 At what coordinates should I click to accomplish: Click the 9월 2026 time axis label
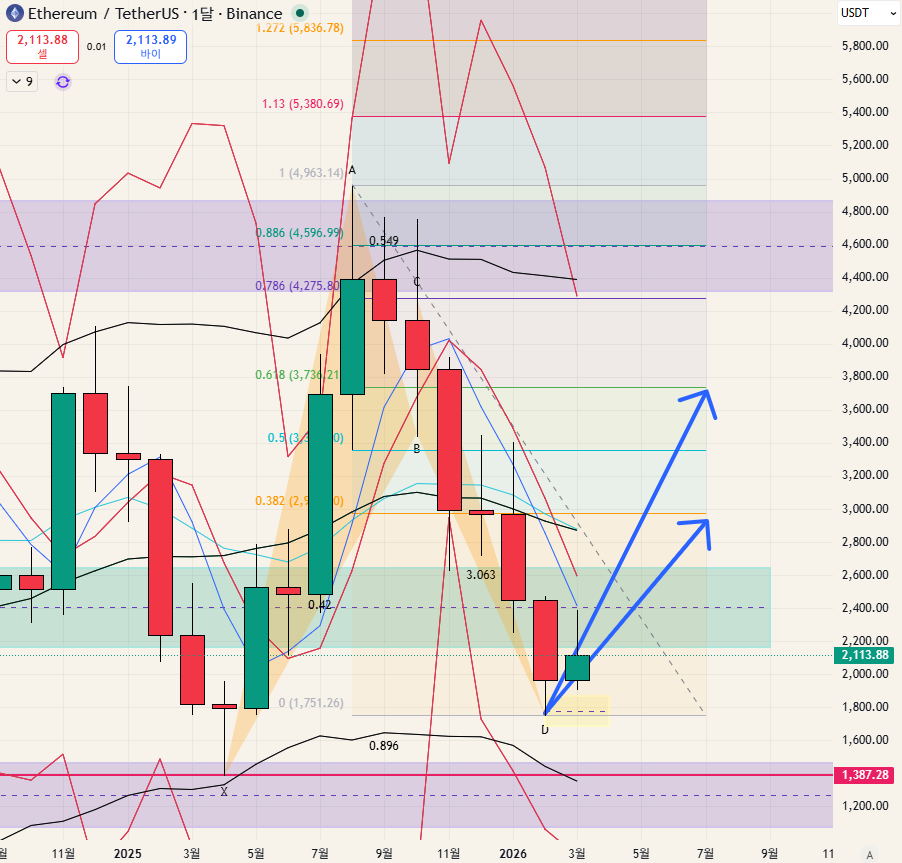click(x=770, y=854)
